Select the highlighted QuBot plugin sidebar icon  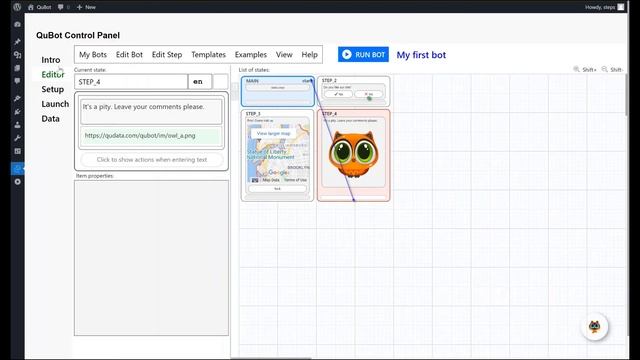[x=17, y=168]
